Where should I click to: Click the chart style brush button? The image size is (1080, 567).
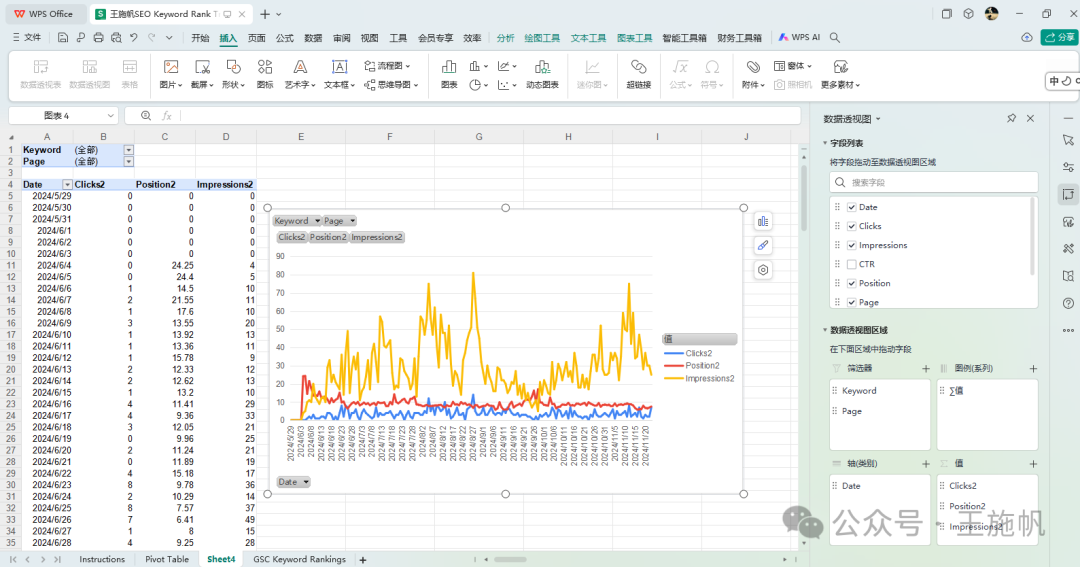pyautogui.click(x=763, y=245)
